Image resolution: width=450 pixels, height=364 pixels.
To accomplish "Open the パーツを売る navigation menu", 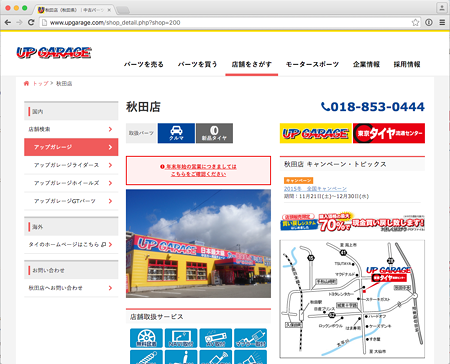I will coord(144,64).
